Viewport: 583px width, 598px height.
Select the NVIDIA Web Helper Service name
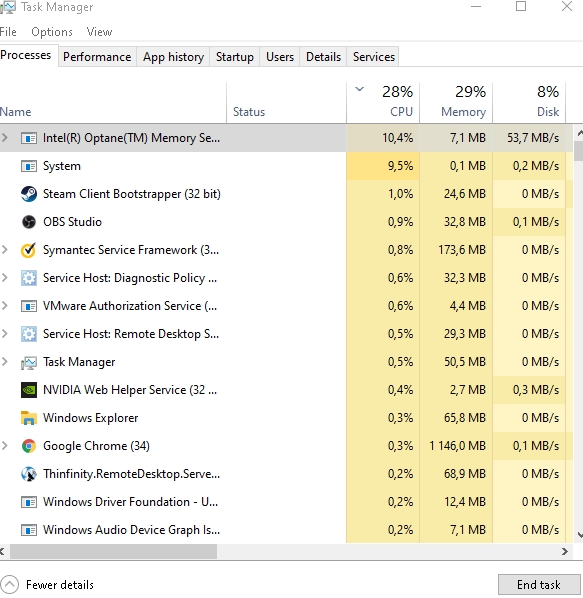pos(130,390)
